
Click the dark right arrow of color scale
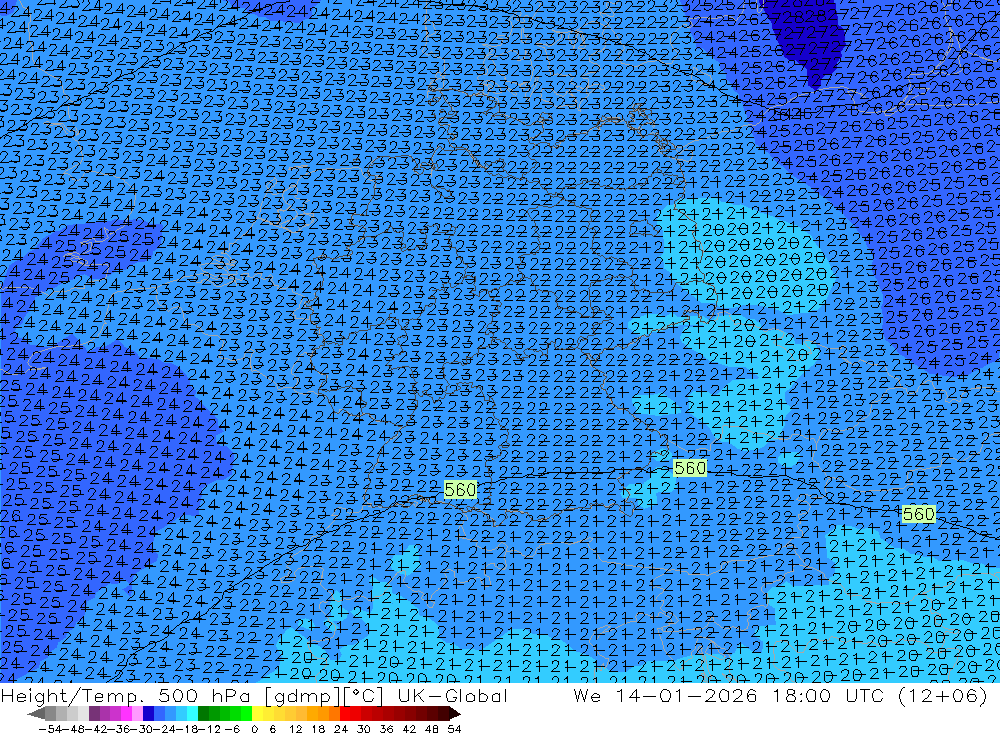455,713
